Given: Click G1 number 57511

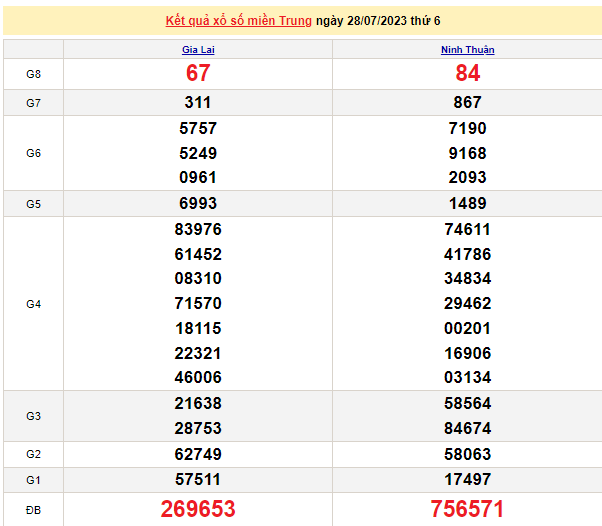Looking at the screenshot, I should 197,479.
